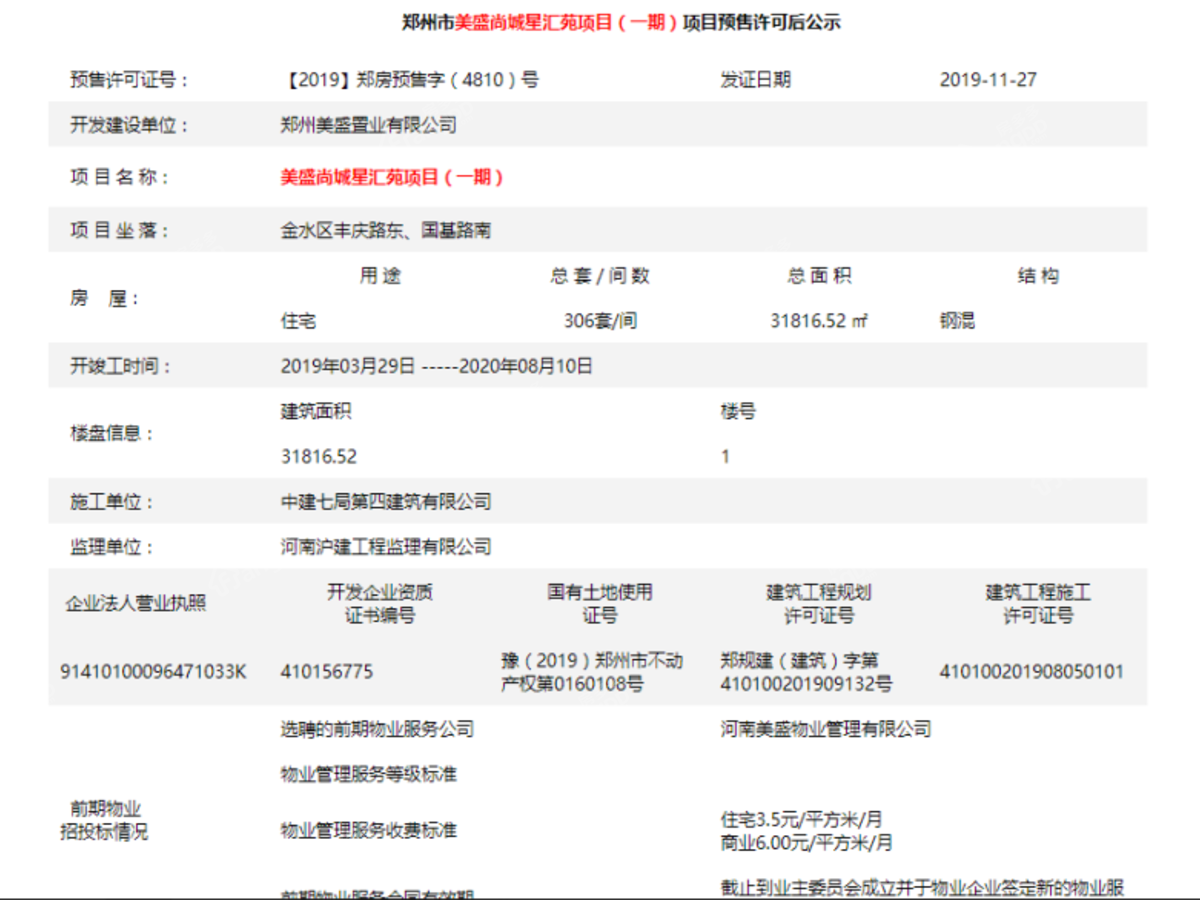The width and height of the screenshot is (1200, 900).
Task: Open red link 美盛尚城星汇苑项目（一期）in project name row
Action: 392,177
